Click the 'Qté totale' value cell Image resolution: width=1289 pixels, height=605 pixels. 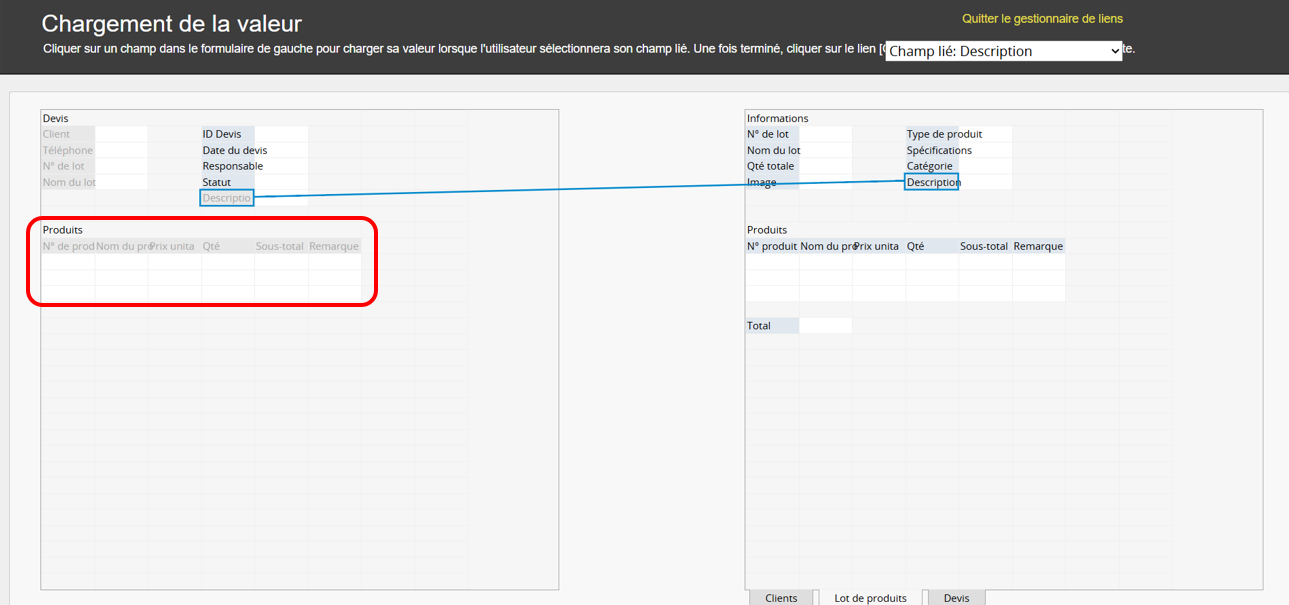click(x=825, y=166)
